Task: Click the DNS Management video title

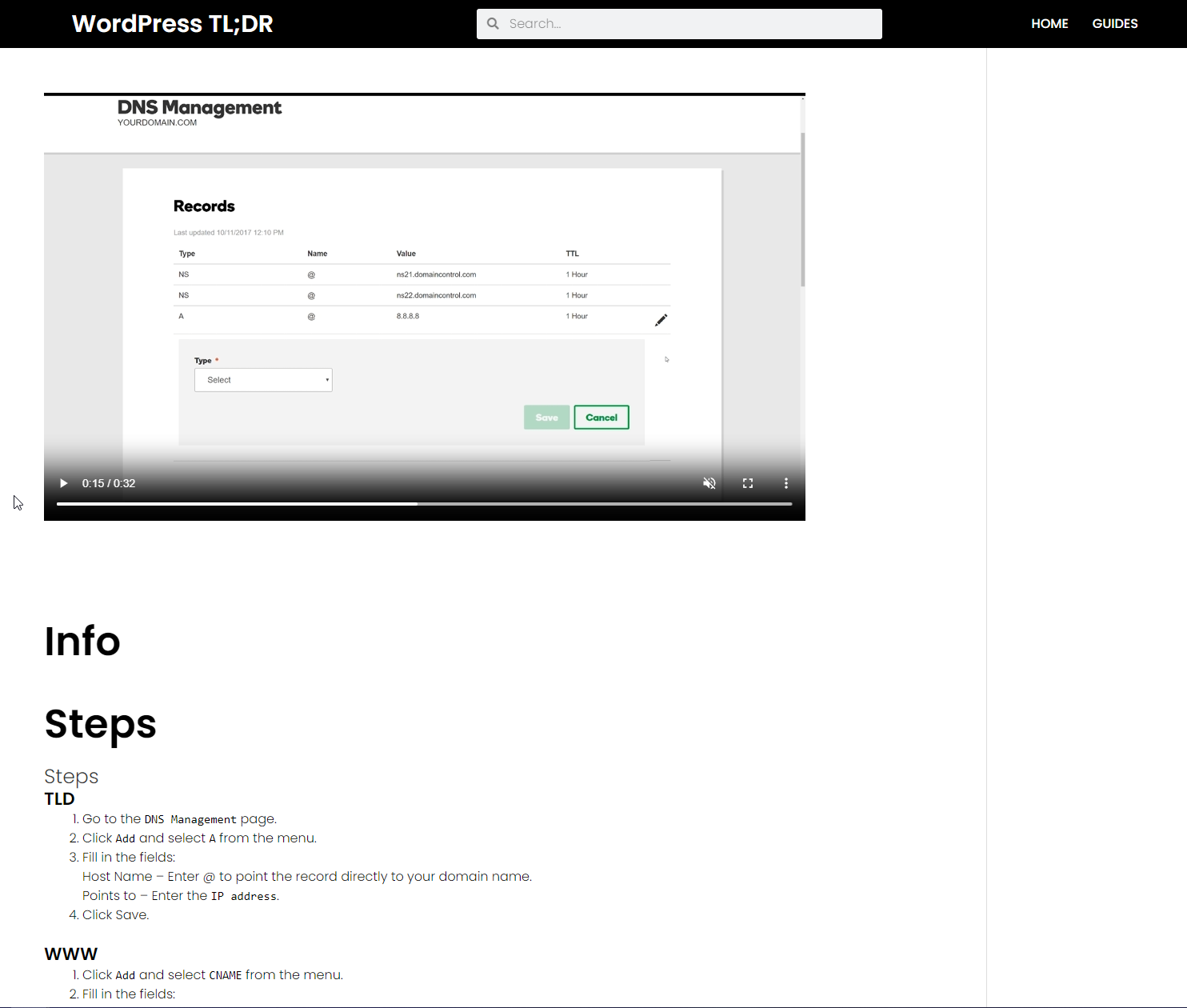Action: 199,108
